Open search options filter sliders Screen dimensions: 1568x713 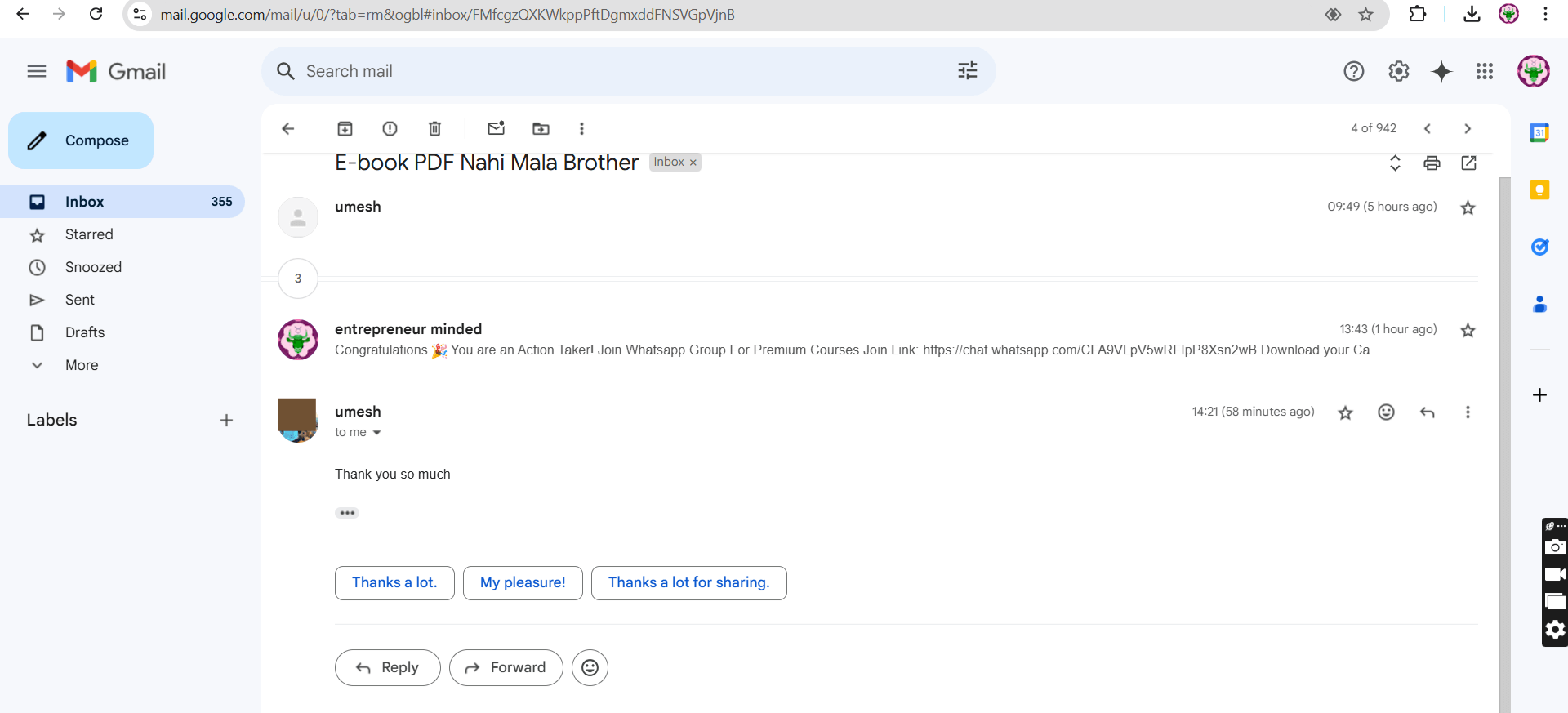pyautogui.click(x=967, y=71)
